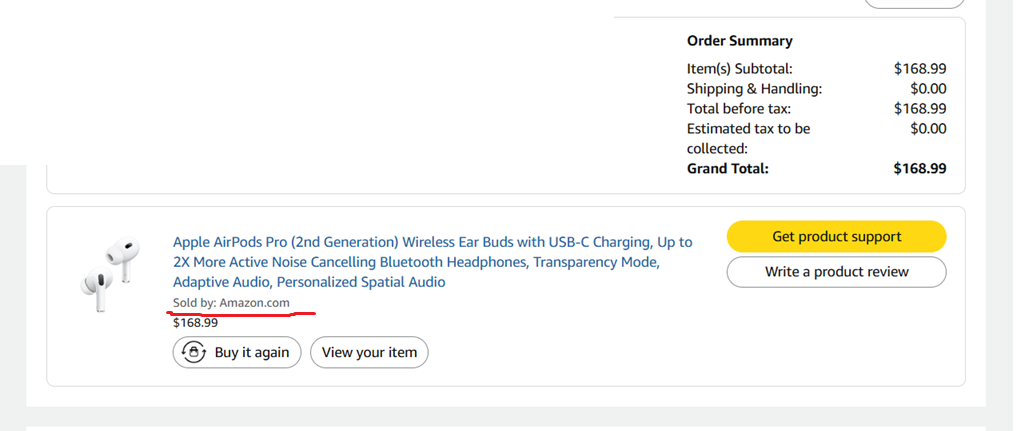Click the Grand Total label

click(x=727, y=168)
